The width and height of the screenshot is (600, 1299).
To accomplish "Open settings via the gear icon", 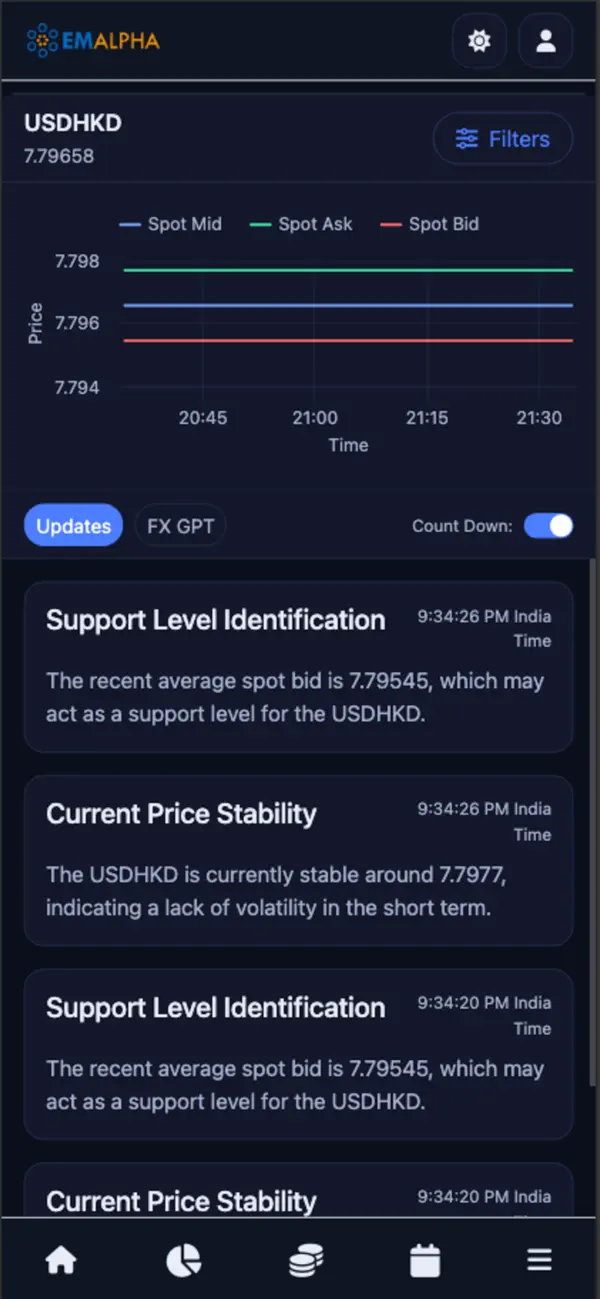I will point(479,41).
